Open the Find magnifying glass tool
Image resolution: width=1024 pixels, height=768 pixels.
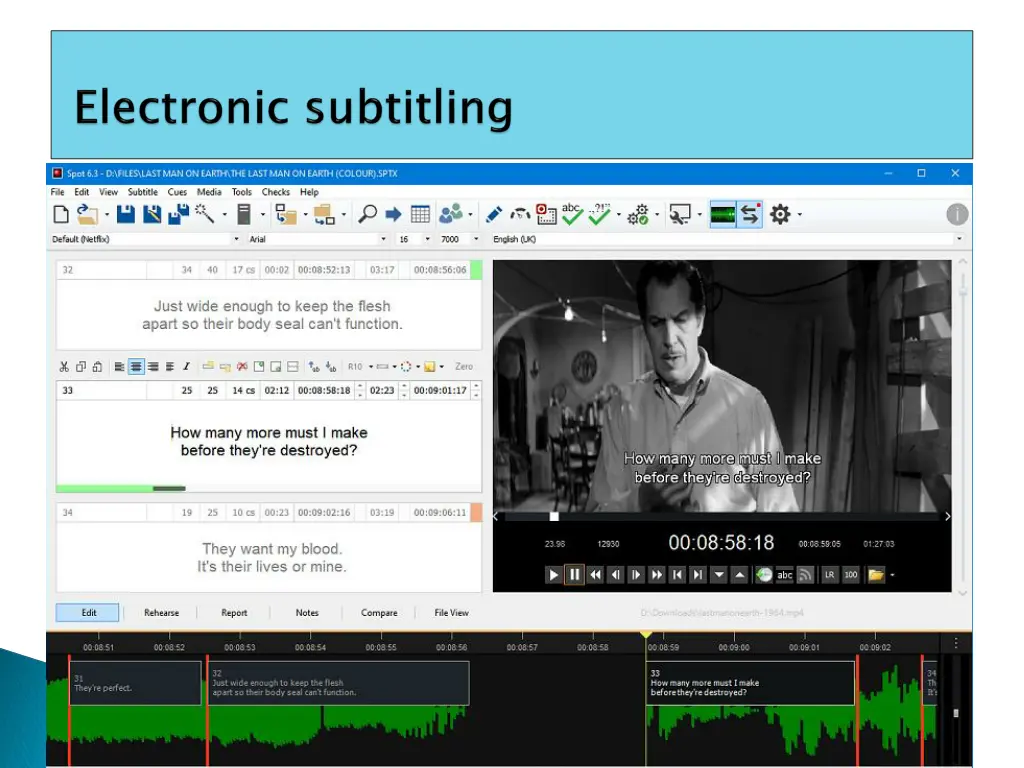coord(368,214)
